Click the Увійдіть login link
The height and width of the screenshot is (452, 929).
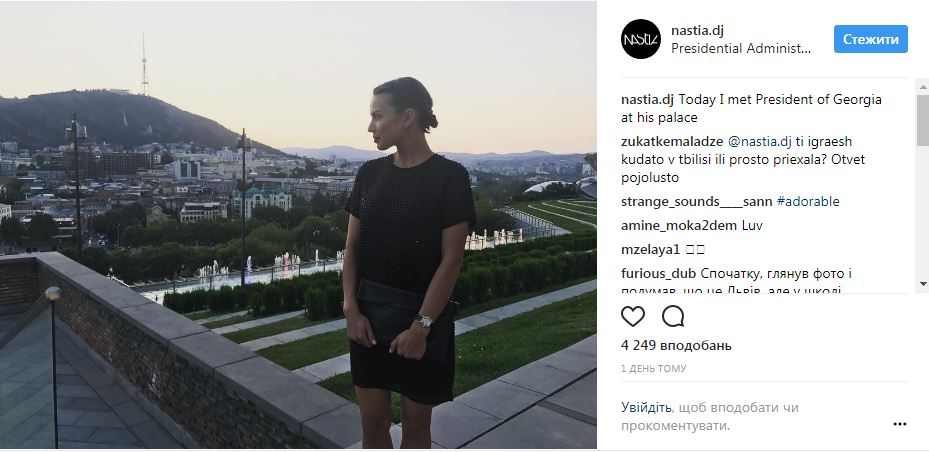[646, 408]
